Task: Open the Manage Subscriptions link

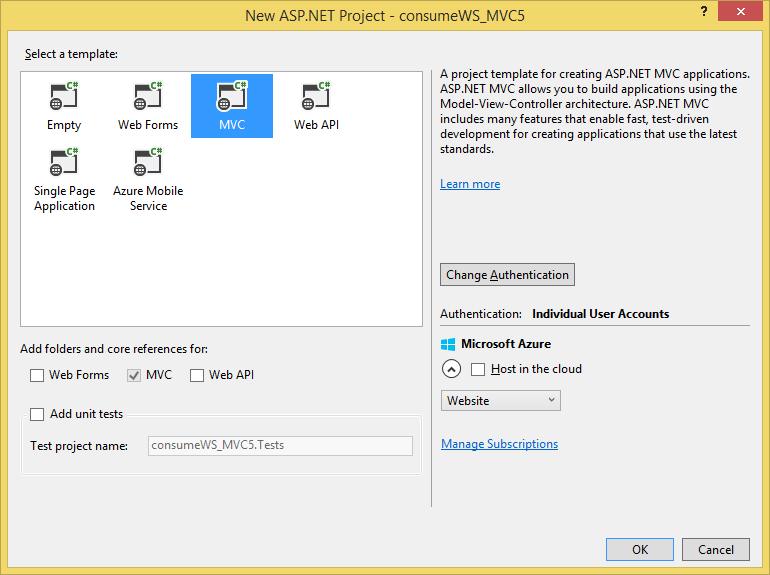Action: pyautogui.click(x=499, y=444)
